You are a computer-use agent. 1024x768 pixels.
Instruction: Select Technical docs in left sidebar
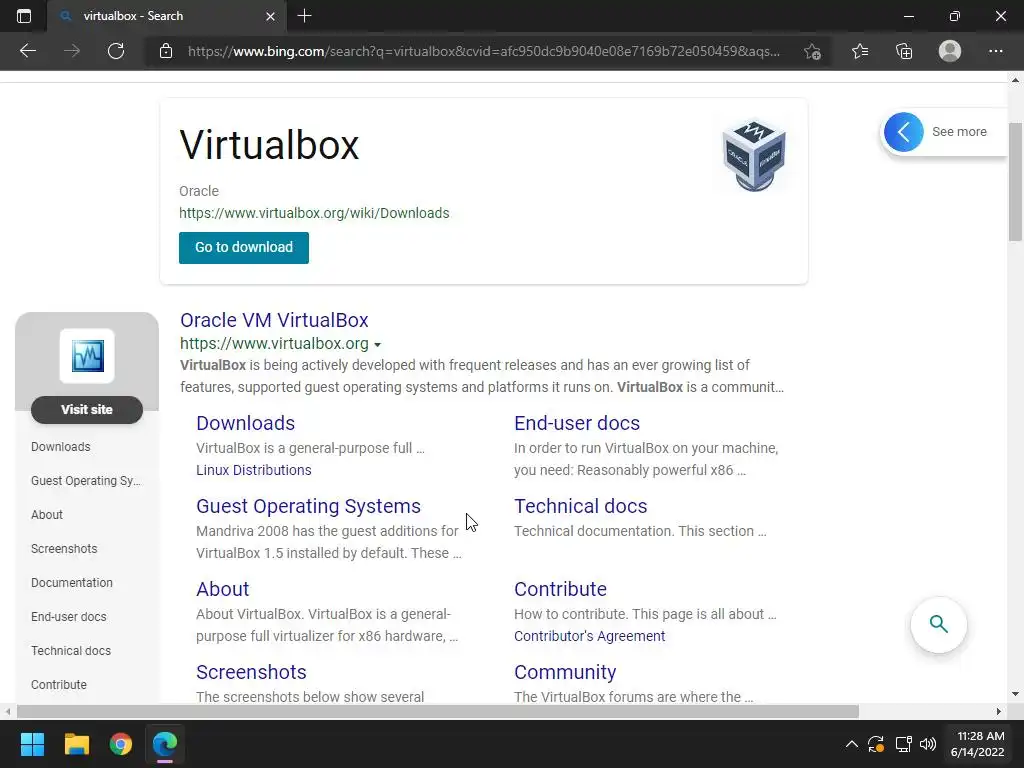pyautogui.click(x=71, y=650)
